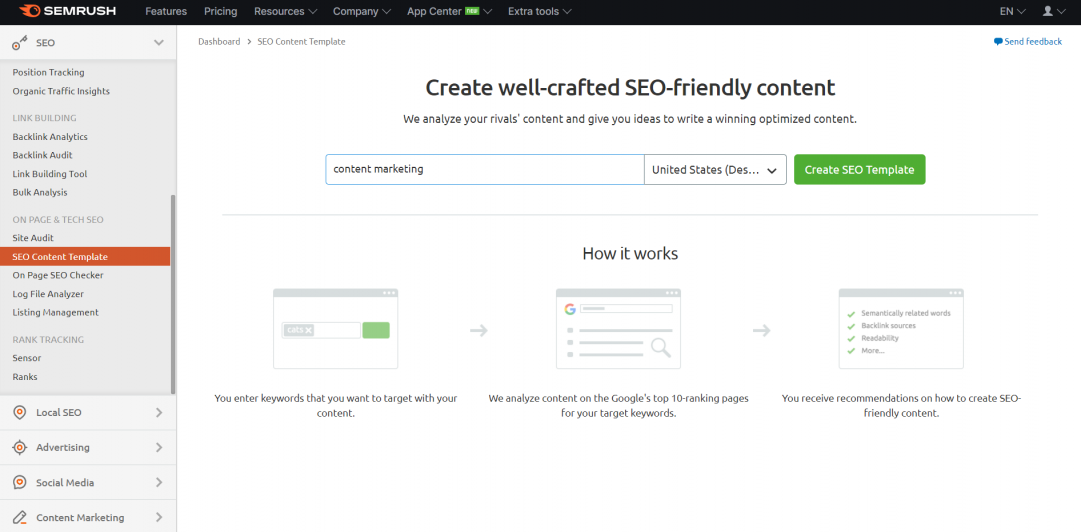1081x532 pixels.
Task: Expand Social Media section arrow
Action: tap(159, 482)
